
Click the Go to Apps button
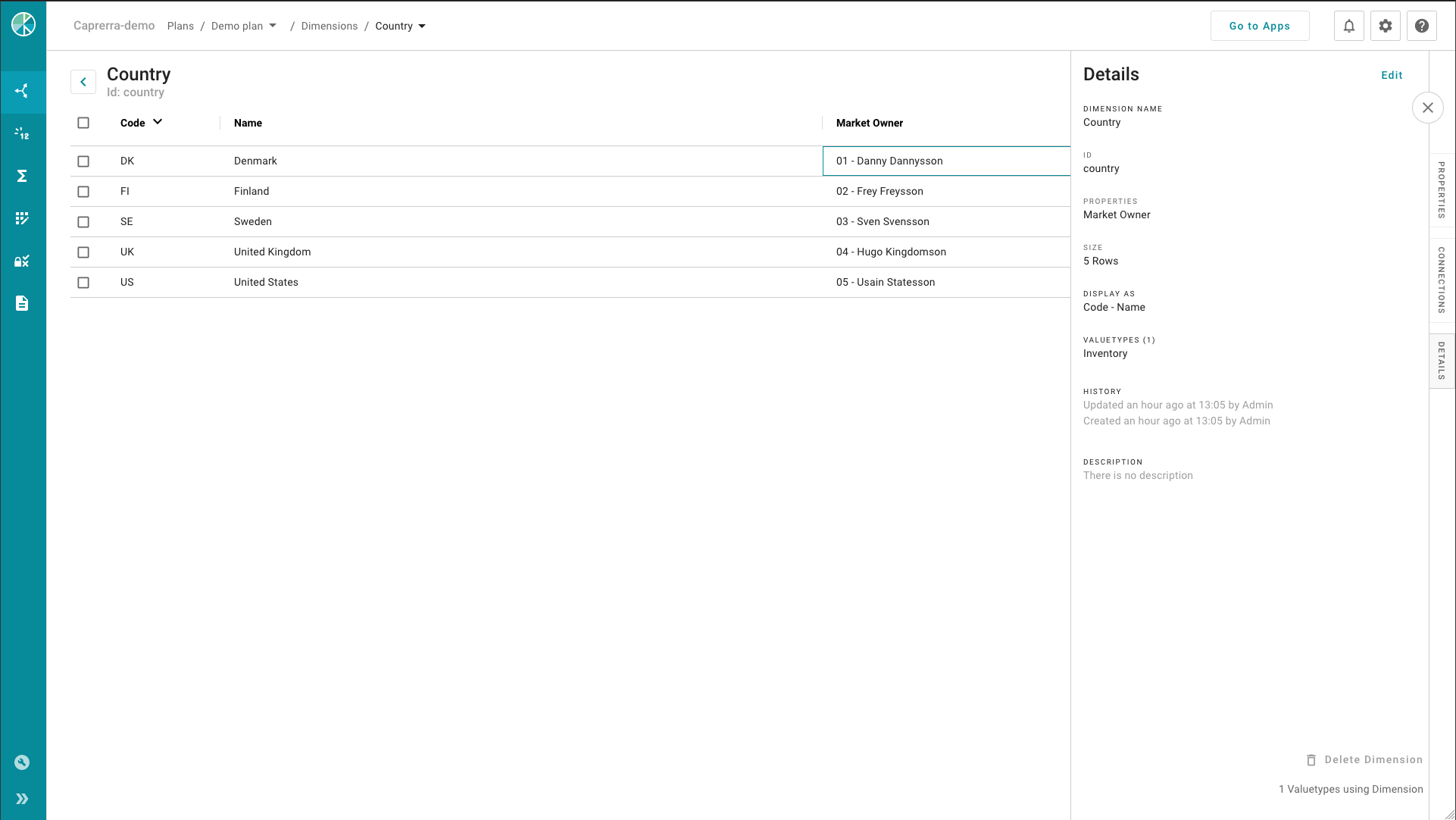click(x=1259, y=25)
